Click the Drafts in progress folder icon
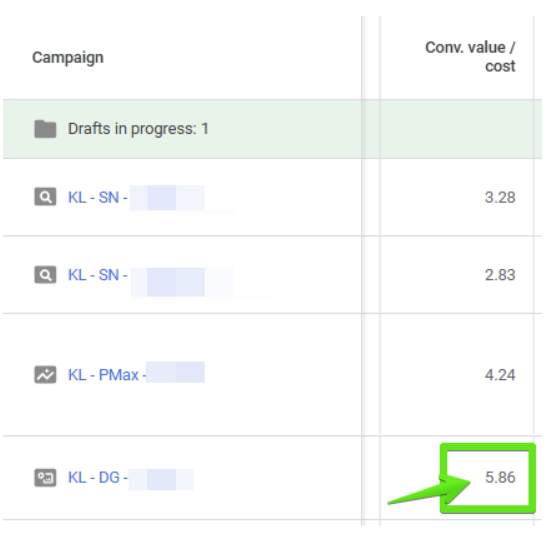Image resolution: width=553 pixels, height=535 pixels. tap(45, 129)
